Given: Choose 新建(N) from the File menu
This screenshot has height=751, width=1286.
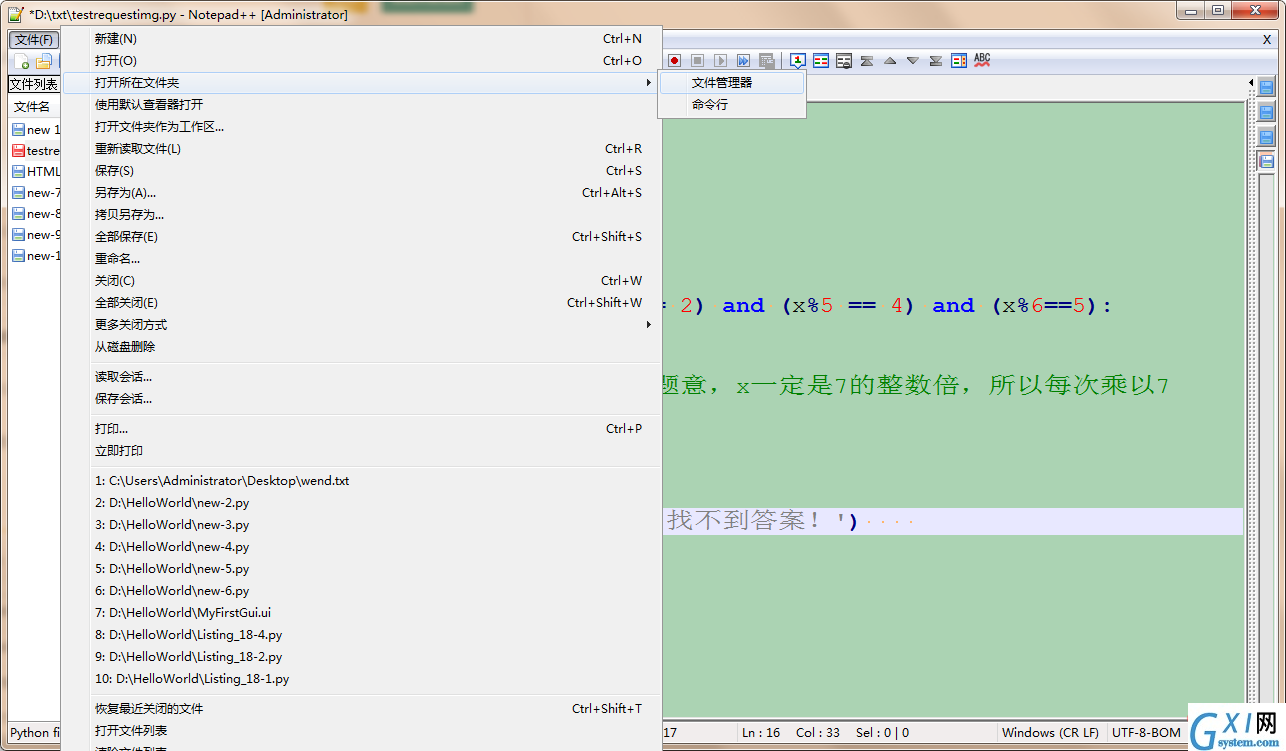Looking at the screenshot, I should coord(362,39).
